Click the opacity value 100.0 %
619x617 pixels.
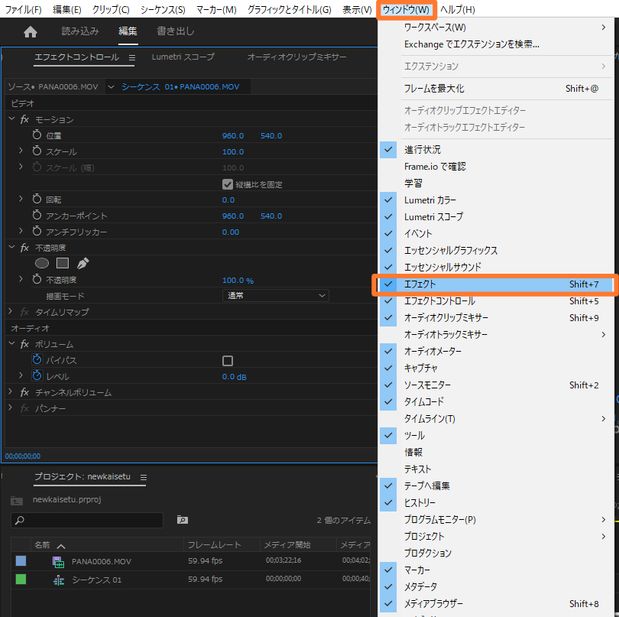[238, 280]
